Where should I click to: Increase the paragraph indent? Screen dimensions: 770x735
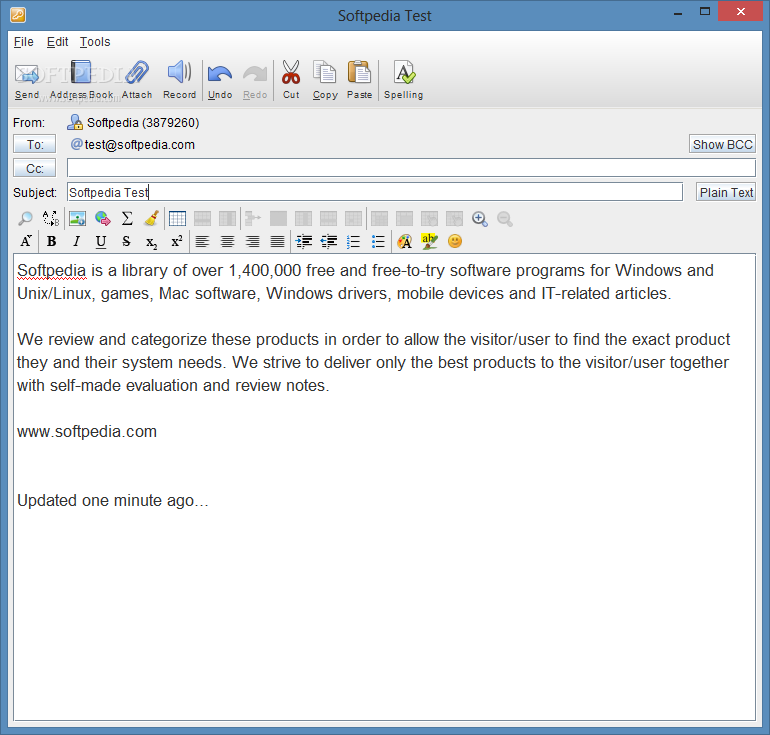coord(304,241)
